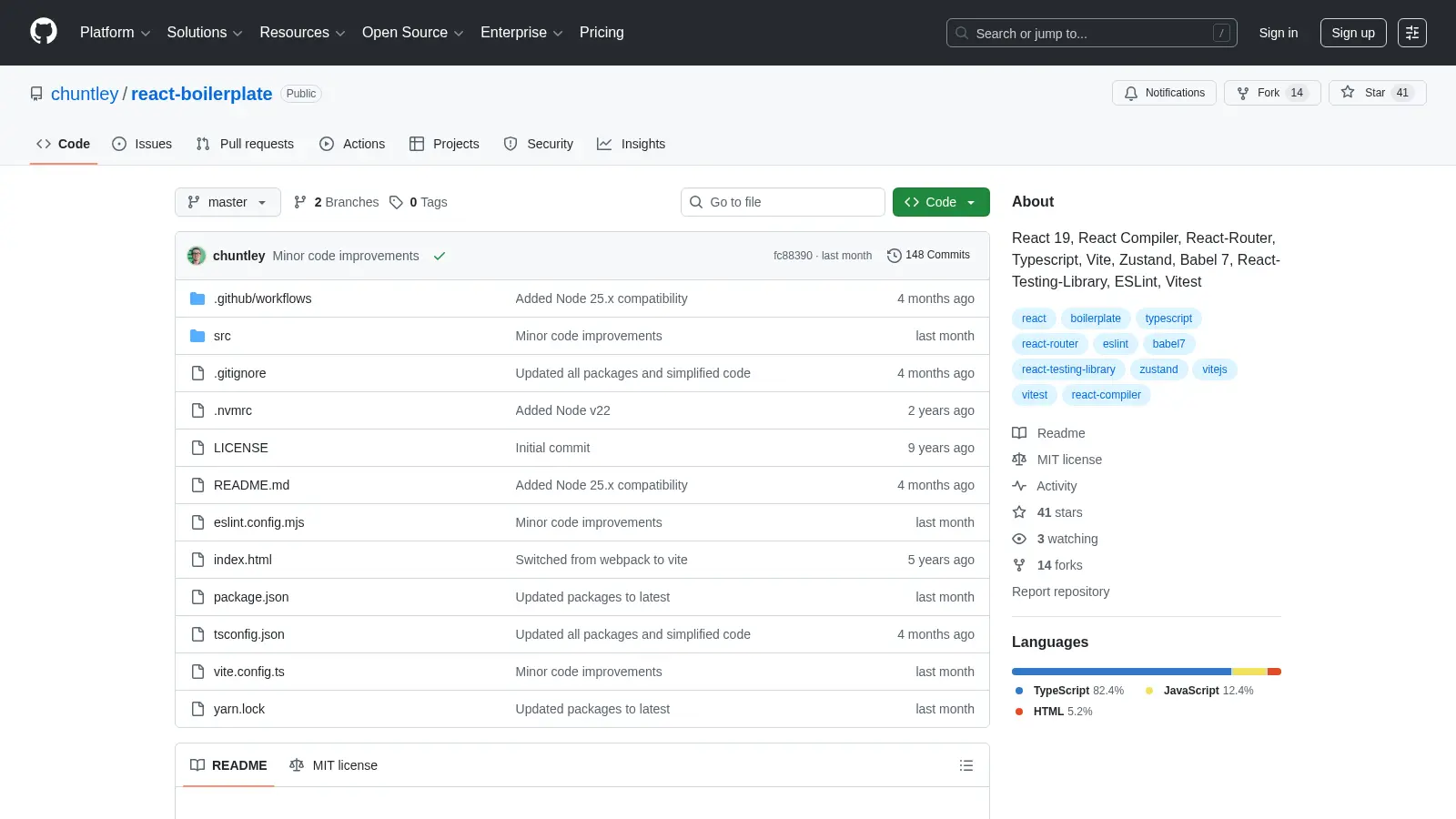Image resolution: width=1456 pixels, height=819 pixels.
Task: Open the chuntley owner link
Action: pyautogui.click(x=85, y=94)
